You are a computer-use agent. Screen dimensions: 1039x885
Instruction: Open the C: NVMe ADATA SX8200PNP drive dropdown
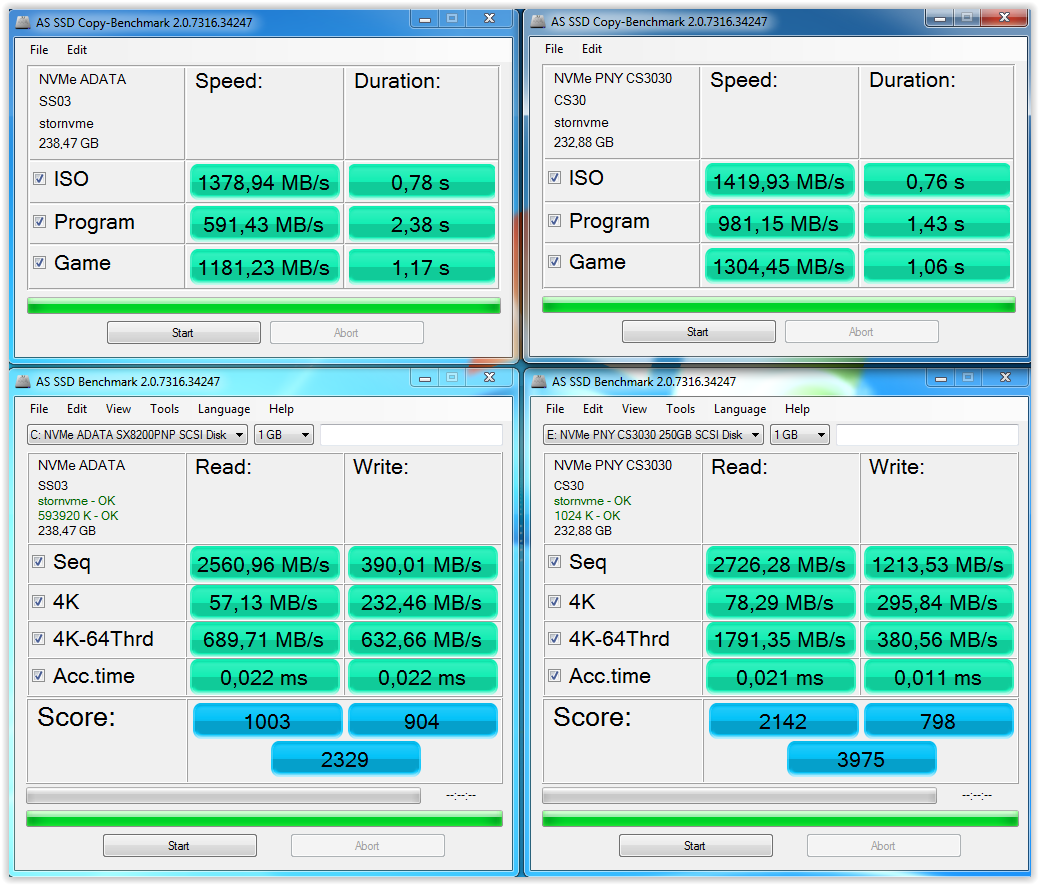pyautogui.click(x=137, y=435)
